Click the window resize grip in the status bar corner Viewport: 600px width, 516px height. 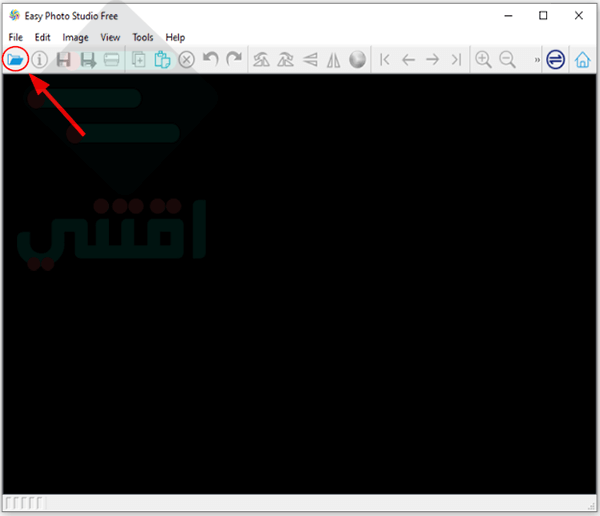point(591,506)
